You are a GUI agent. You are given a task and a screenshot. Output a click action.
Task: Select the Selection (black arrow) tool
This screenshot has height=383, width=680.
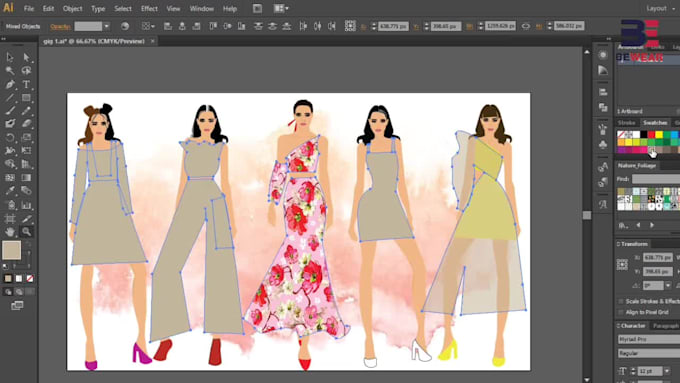(10, 57)
